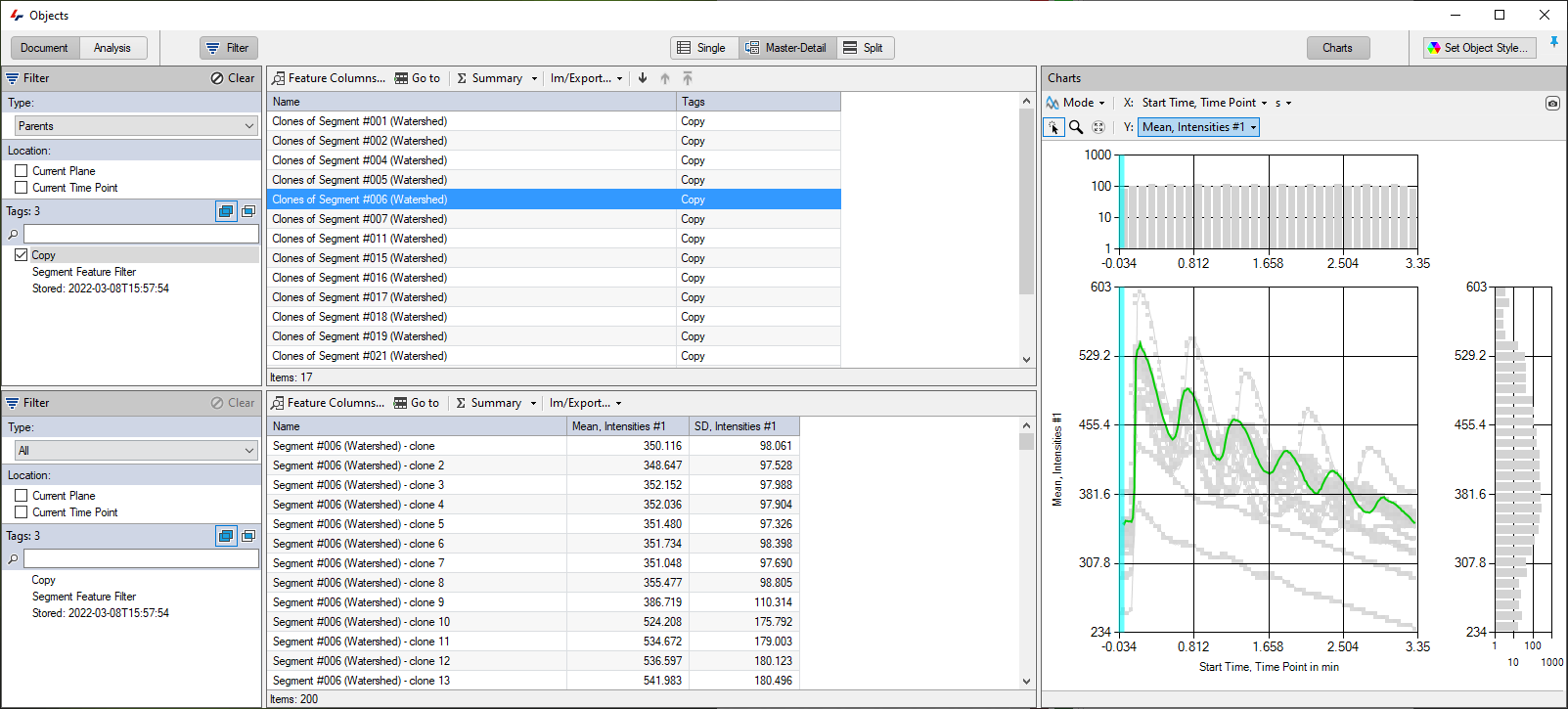The height and width of the screenshot is (709, 1568).
Task: Sort master table by Tags column
Action: pos(758,102)
